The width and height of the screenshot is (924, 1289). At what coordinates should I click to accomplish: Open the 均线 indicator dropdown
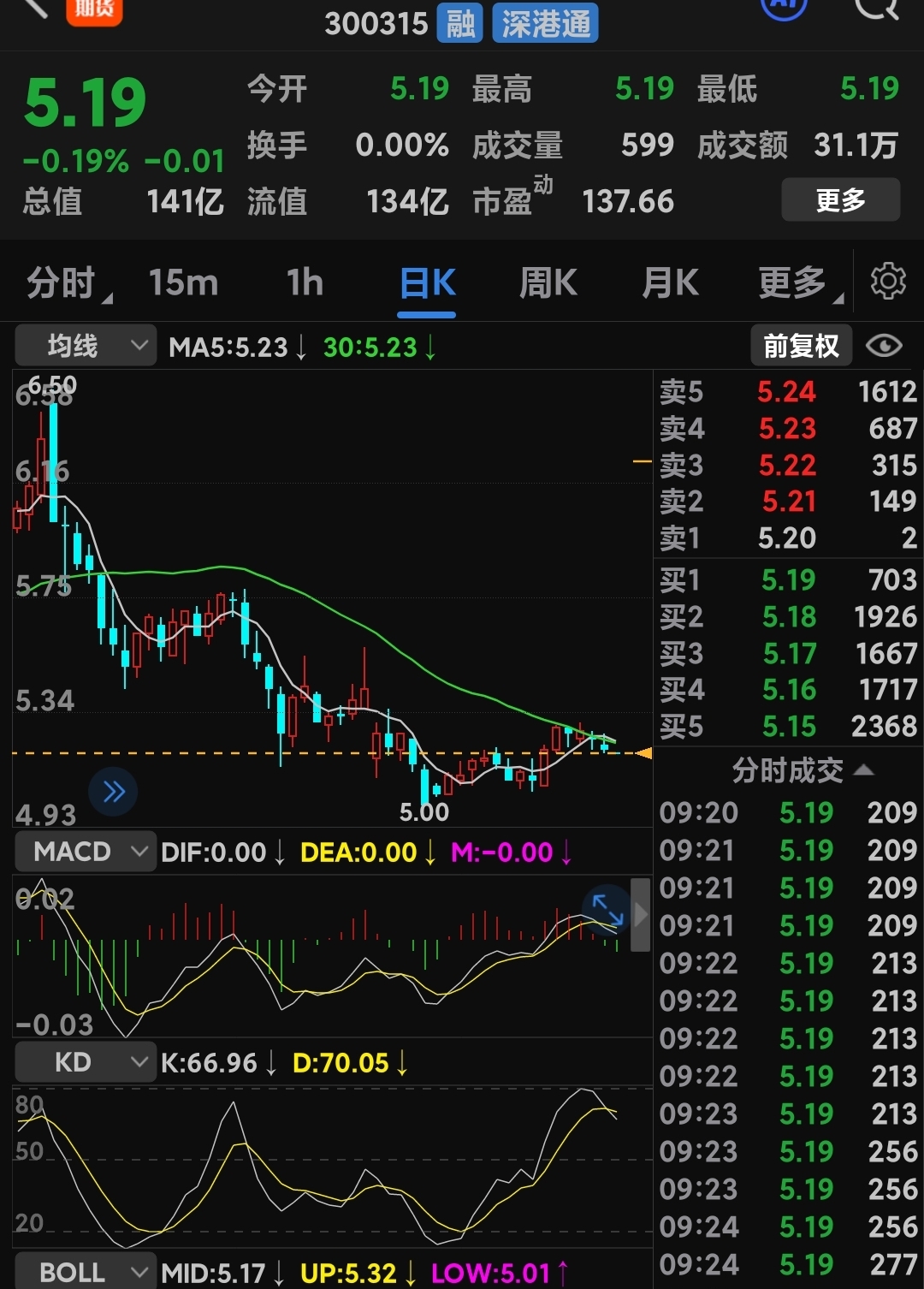click(x=86, y=346)
